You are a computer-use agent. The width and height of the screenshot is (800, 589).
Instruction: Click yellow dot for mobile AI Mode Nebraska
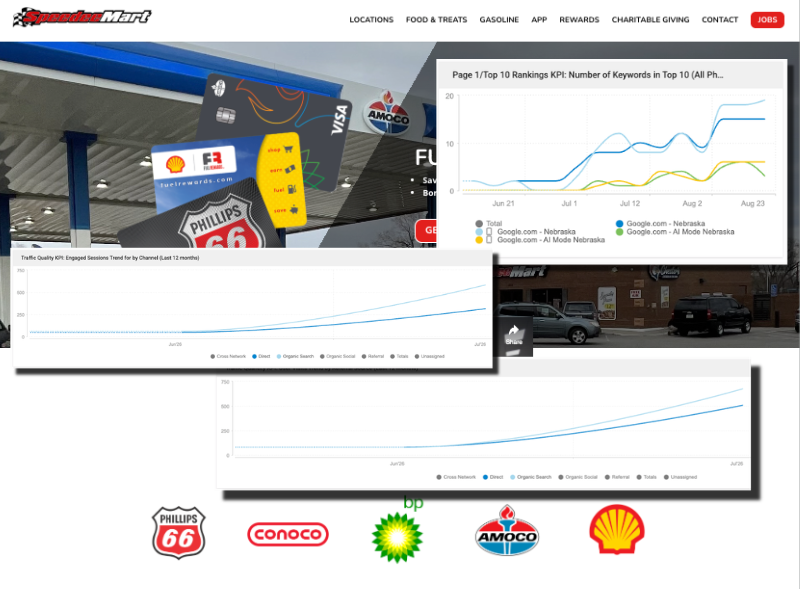[479, 240]
